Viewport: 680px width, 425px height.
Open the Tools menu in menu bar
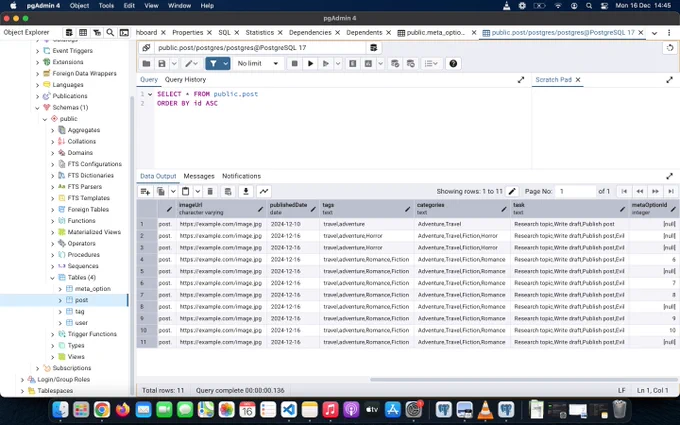coord(106,6)
